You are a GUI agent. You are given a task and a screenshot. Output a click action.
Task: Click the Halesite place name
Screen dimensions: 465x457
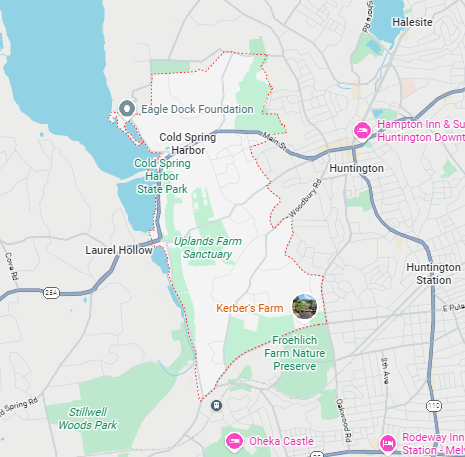pos(412,22)
